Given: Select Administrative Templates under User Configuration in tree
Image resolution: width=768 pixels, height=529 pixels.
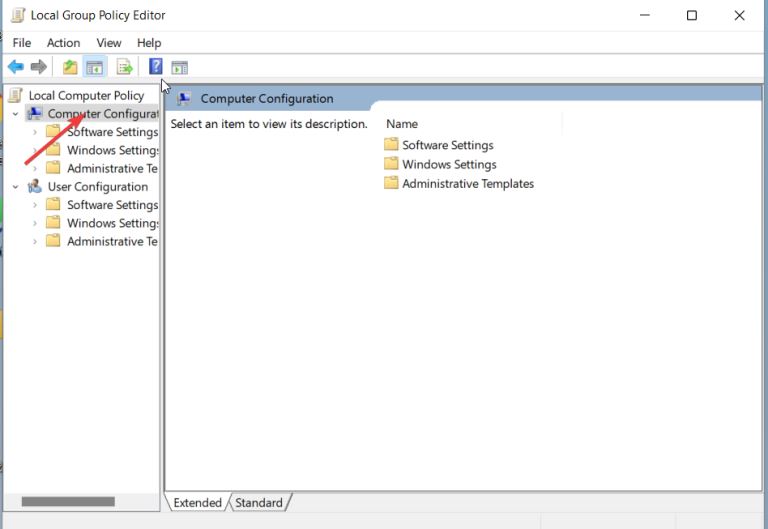Looking at the screenshot, I should click(x=112, y=241).
